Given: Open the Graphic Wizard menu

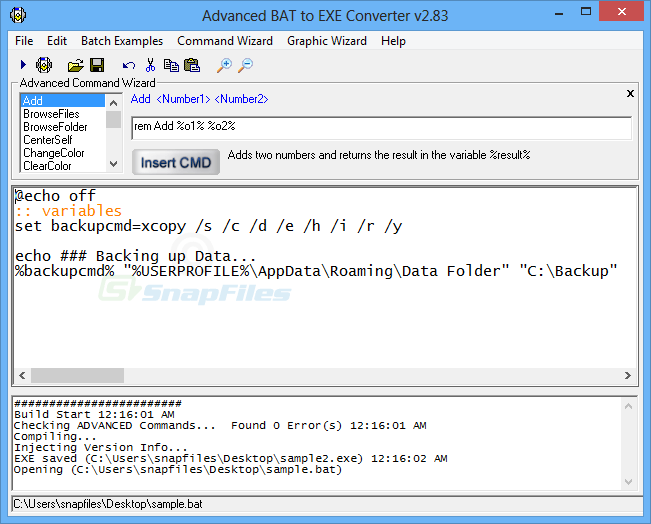Looking at the screenshot, I should point(327,41).
